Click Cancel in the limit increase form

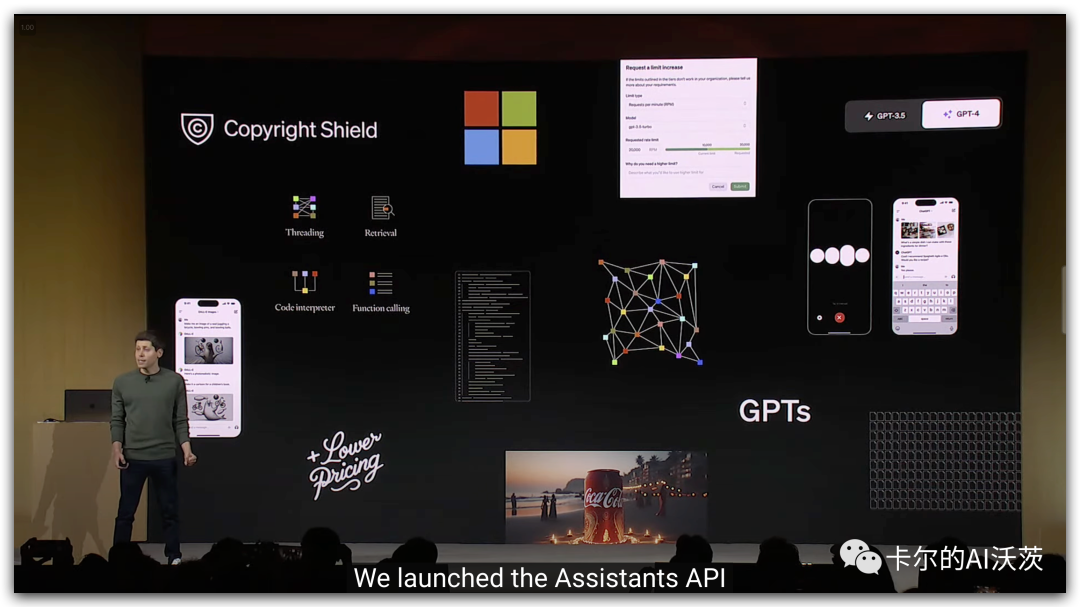[718, 186]
